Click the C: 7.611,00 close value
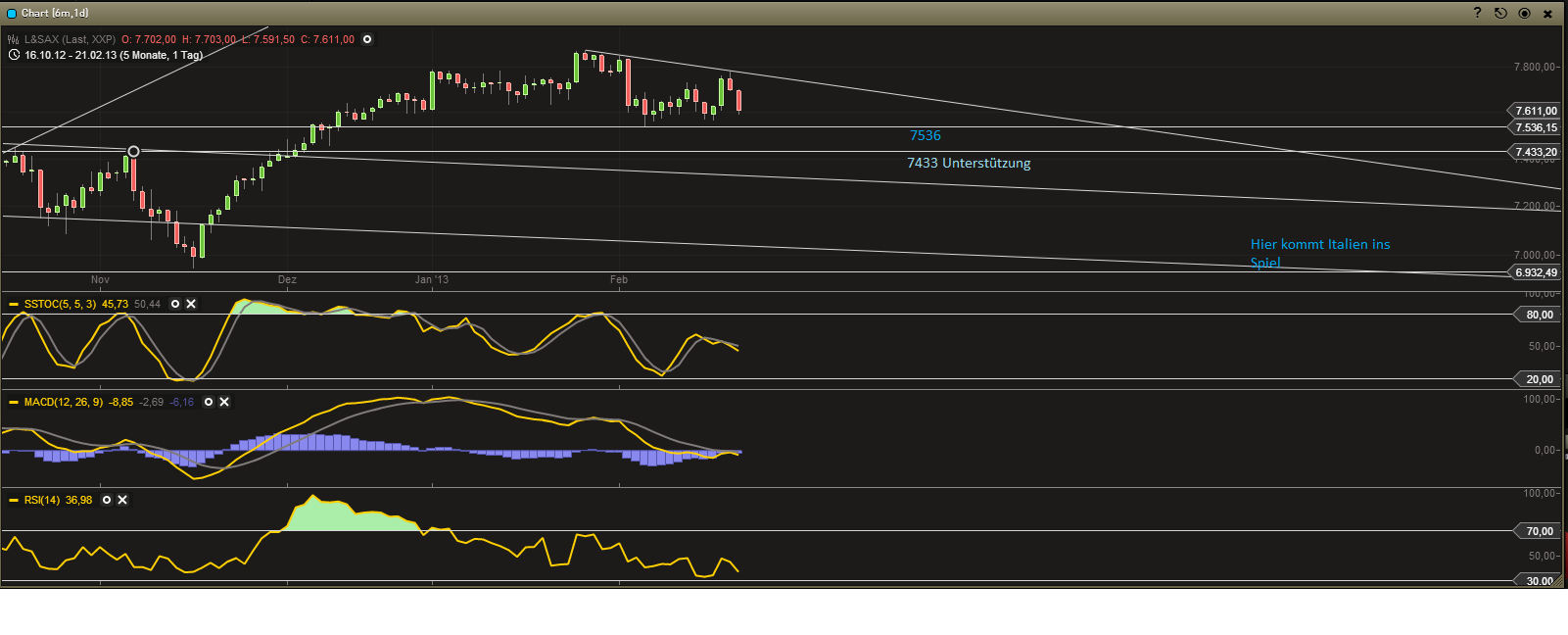This screenshot has height=635, width=1568. (x=327, y=39)
